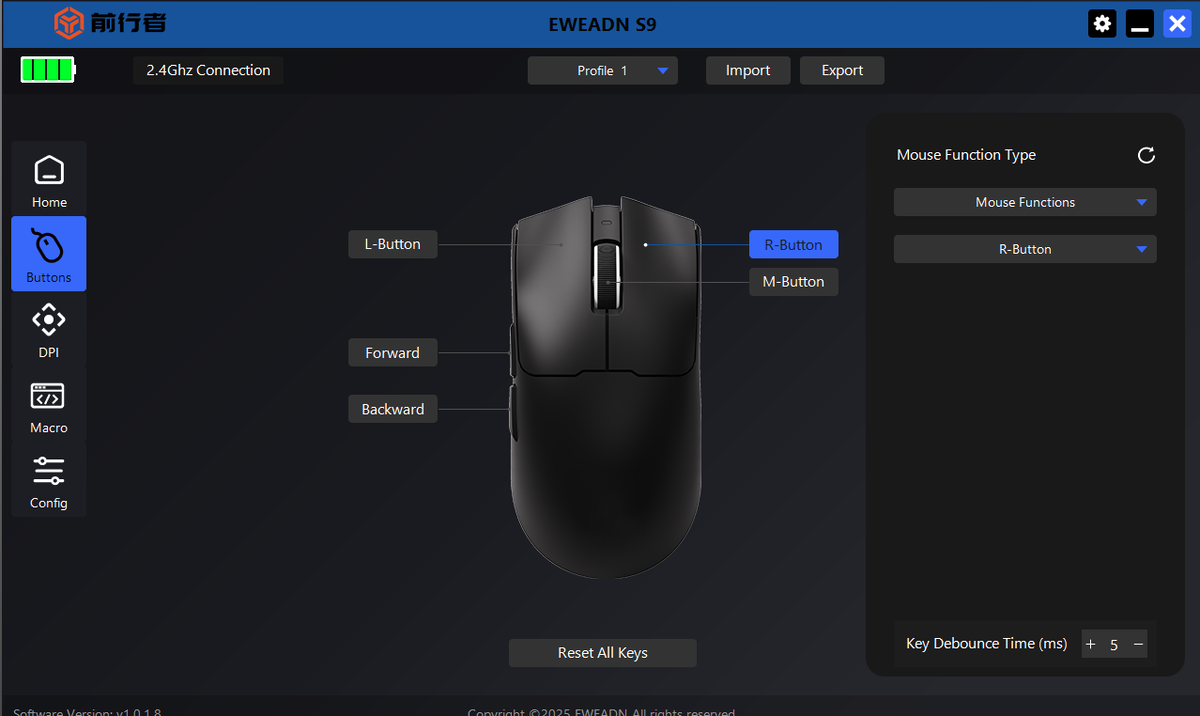Screen dimensions: 1200x716
Task: Click the settings gear icon
Action: 1102,24
